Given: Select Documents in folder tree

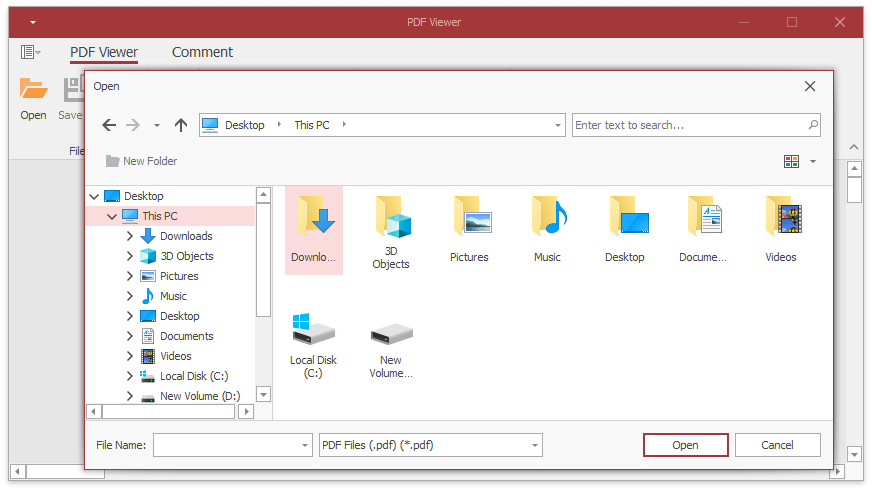Looking at the screenshot, I should [187, 336].
